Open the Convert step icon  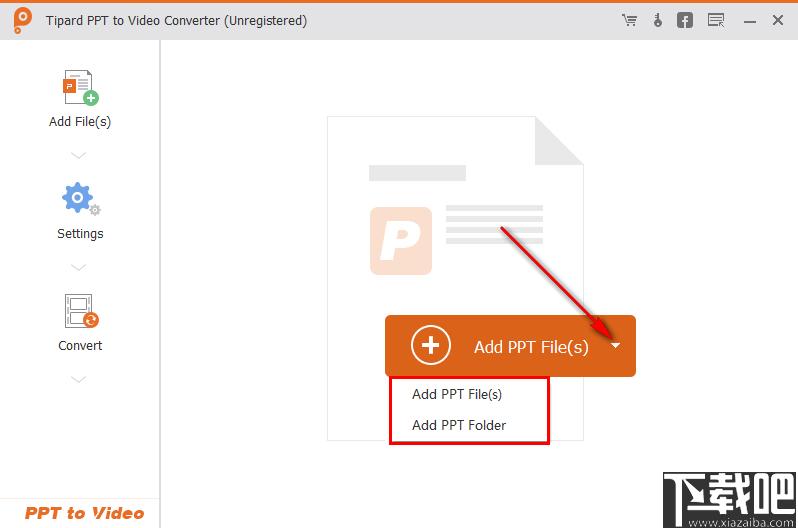81,311
